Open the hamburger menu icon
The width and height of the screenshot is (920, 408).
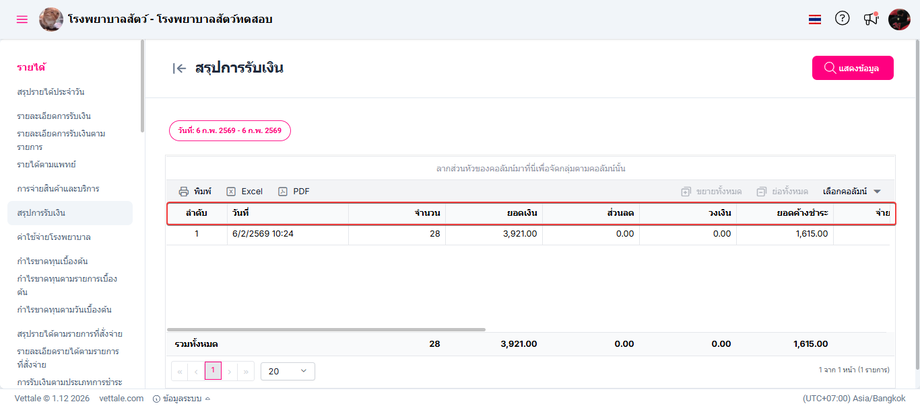(22, 19)
